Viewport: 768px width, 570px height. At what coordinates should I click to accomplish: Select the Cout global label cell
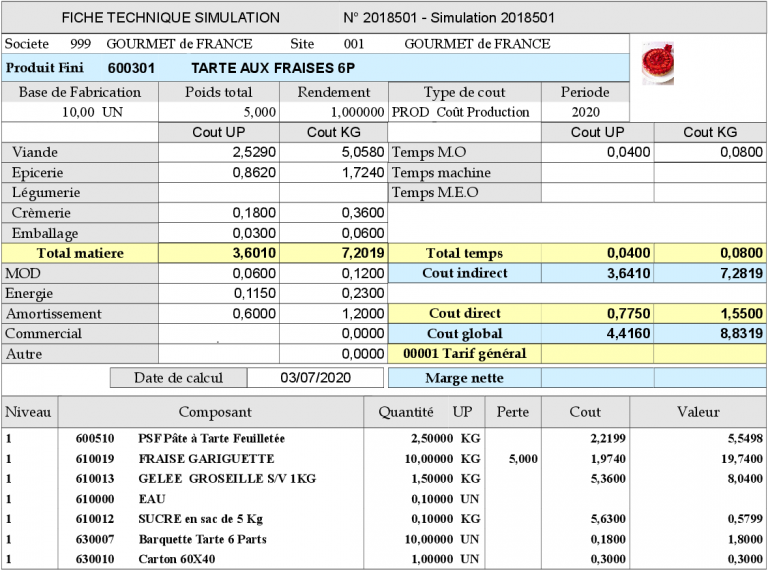pos(463,333)
